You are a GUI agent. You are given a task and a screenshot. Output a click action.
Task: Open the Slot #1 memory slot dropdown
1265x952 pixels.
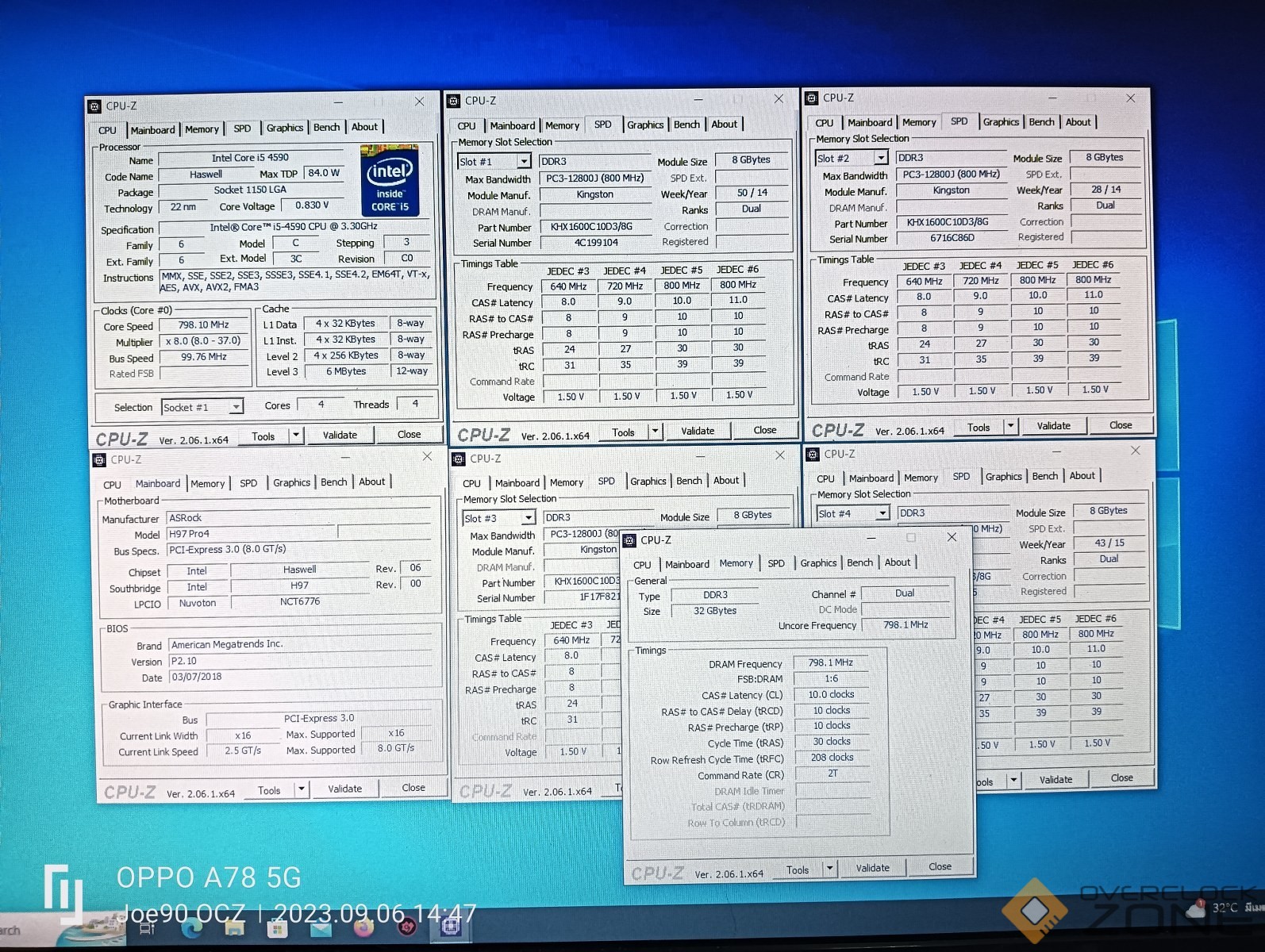pos(524,162)
